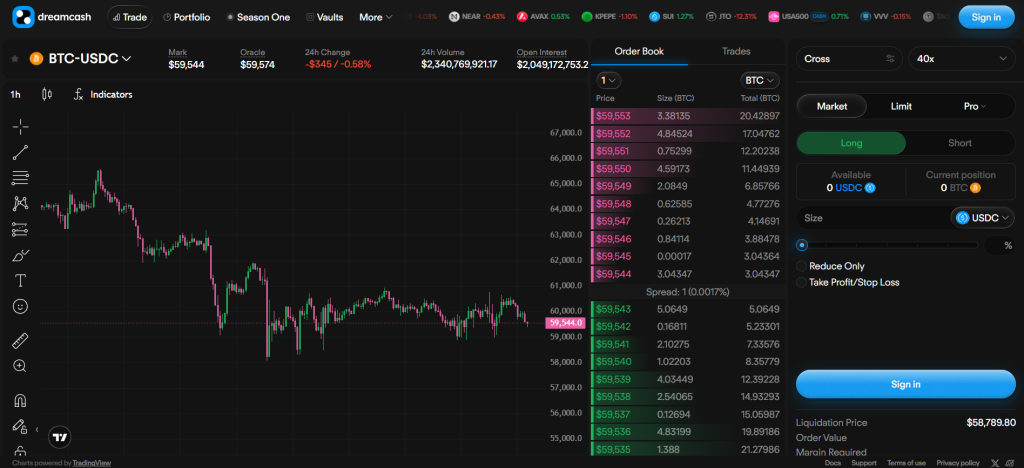Switch order side to Short
This screenshot has height=468, width=1024.
point(959,143)
